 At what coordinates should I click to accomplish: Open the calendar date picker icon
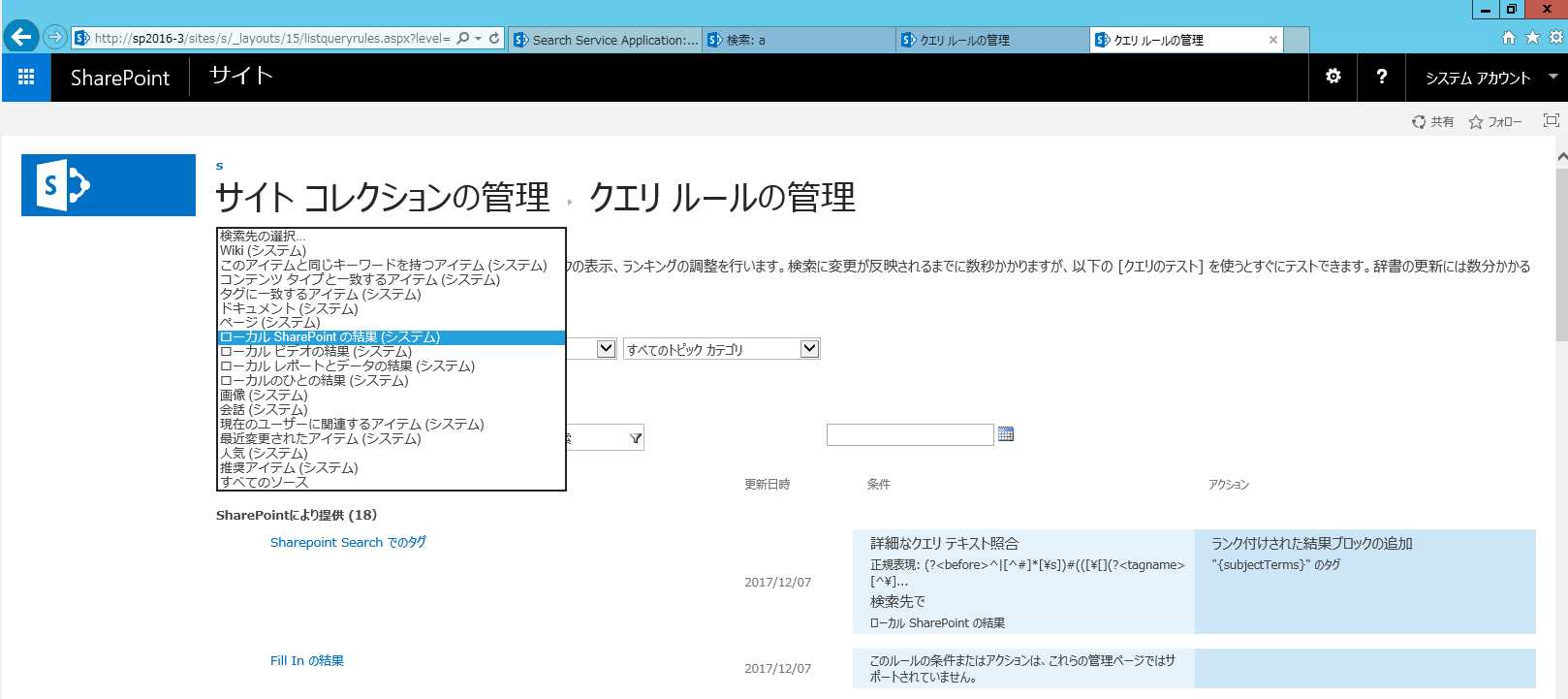[x=1006, y=434]
